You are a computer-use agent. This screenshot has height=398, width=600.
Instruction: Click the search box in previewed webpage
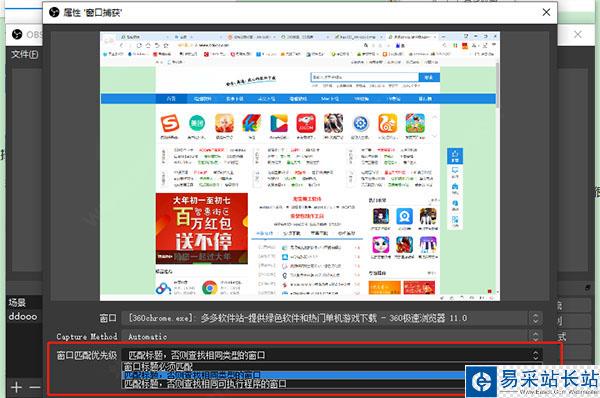coord(364,77)
